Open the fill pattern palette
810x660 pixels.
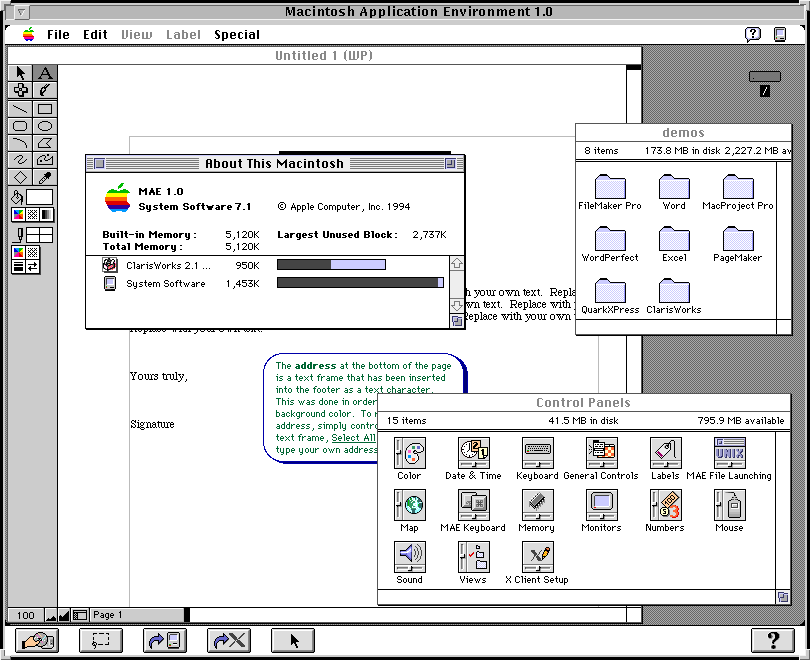(x=33, y=214)
